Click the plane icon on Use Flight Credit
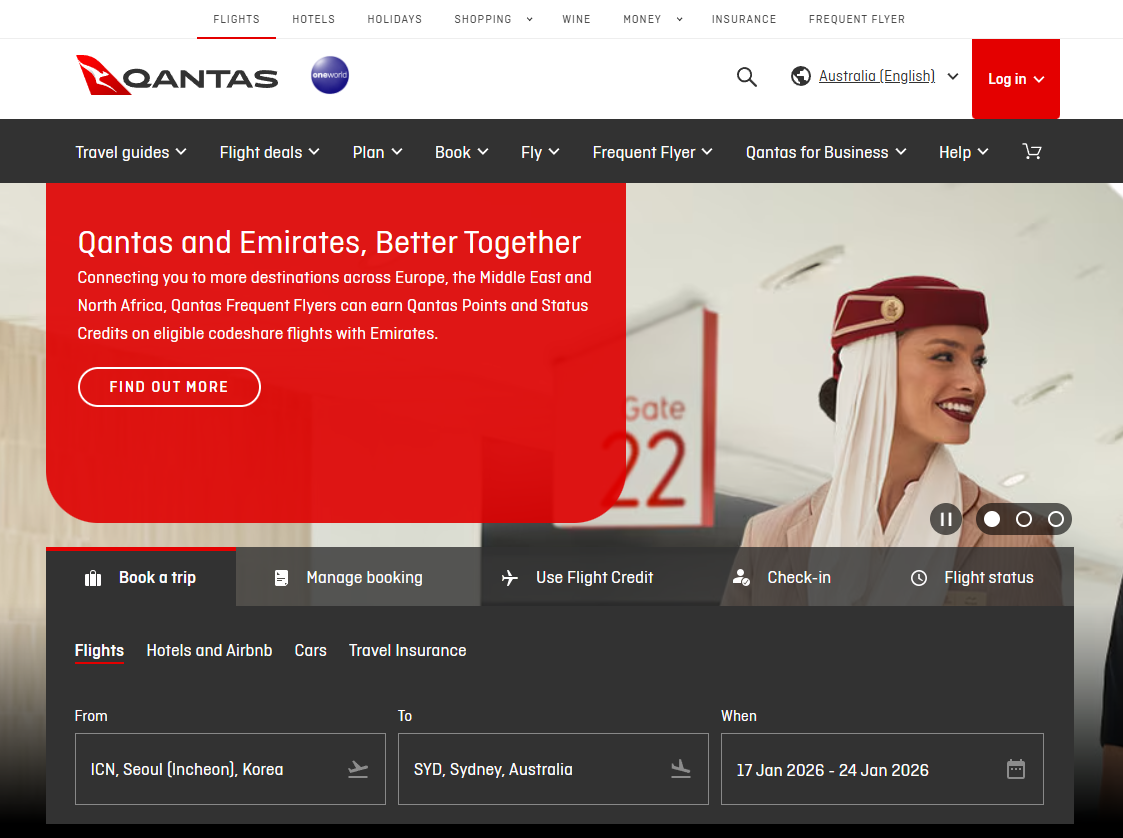This screenshot has width=1123, height=838. pos(509,578)
